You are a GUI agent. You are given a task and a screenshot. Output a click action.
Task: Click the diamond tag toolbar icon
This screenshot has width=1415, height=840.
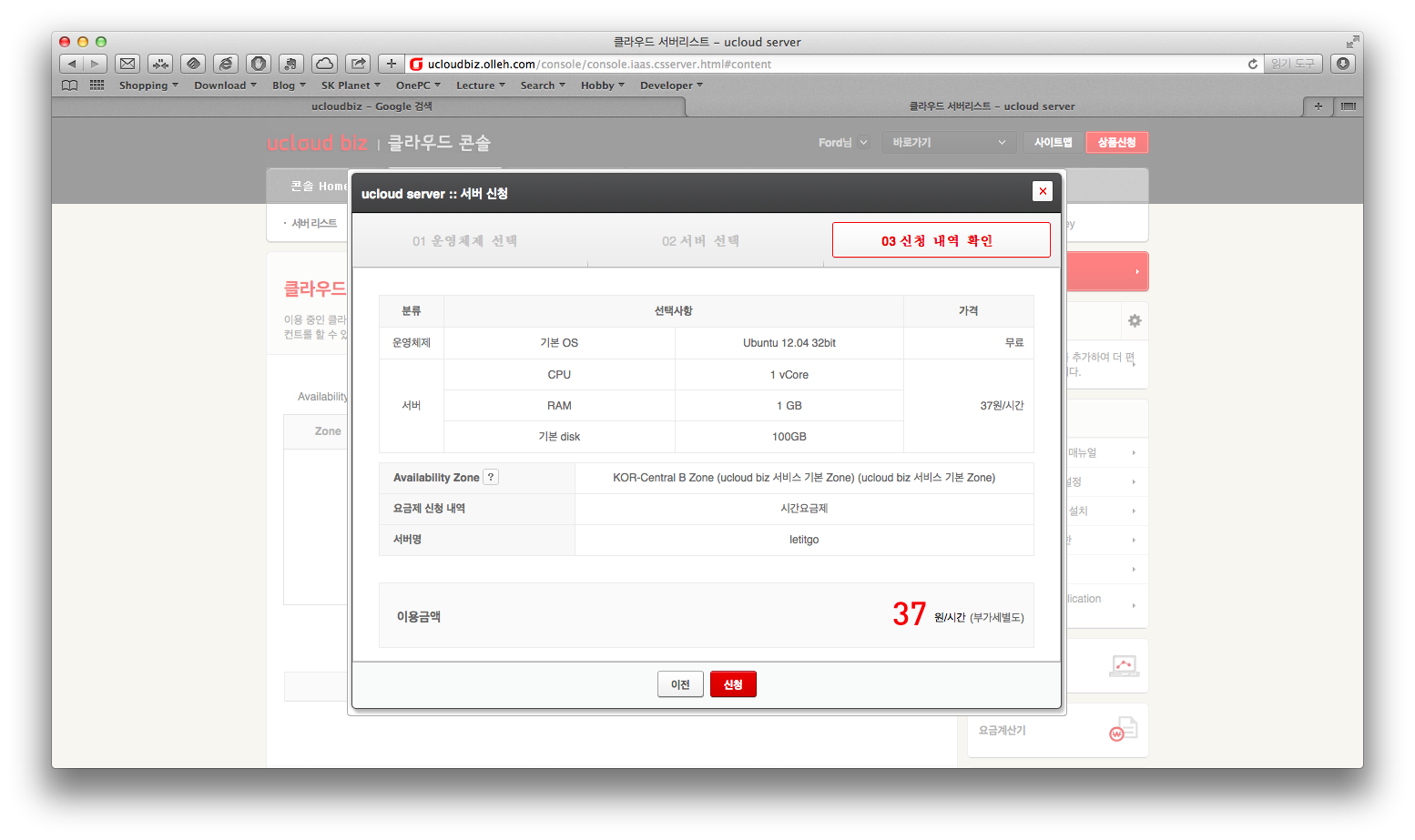pos(193,64)
